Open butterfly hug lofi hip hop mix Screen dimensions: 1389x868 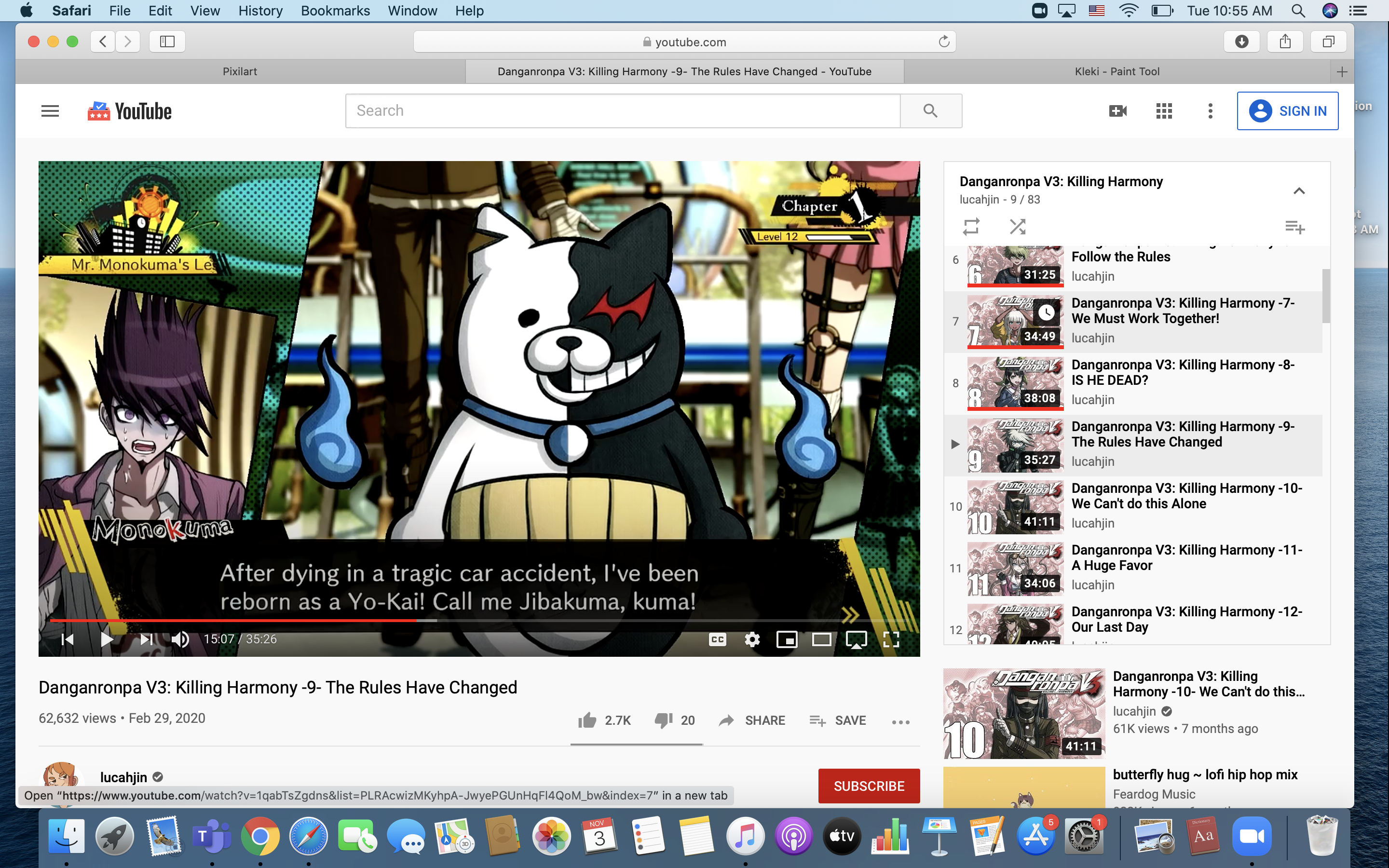(1205, 774)
